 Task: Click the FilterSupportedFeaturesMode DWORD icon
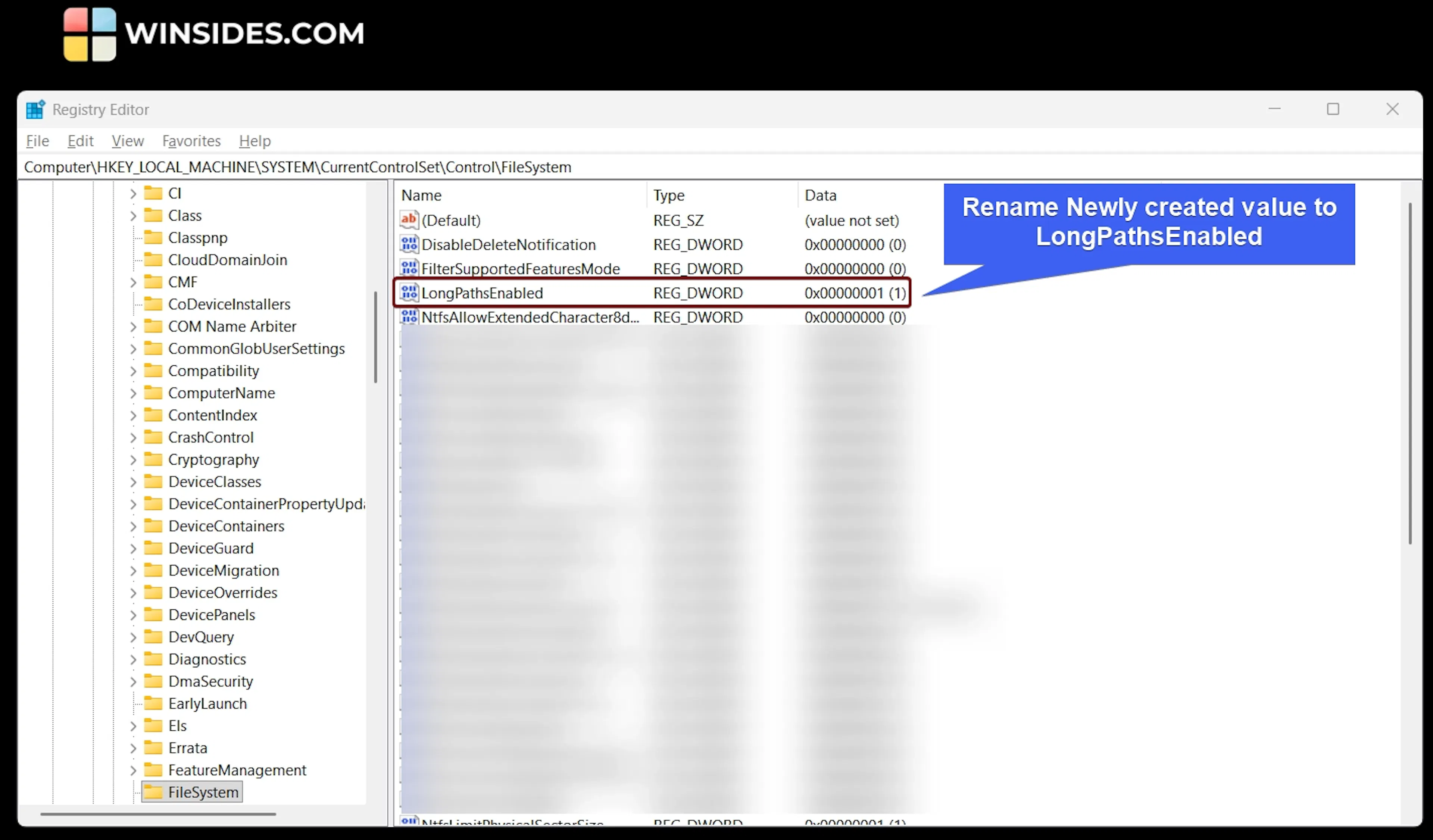(409, 268)
